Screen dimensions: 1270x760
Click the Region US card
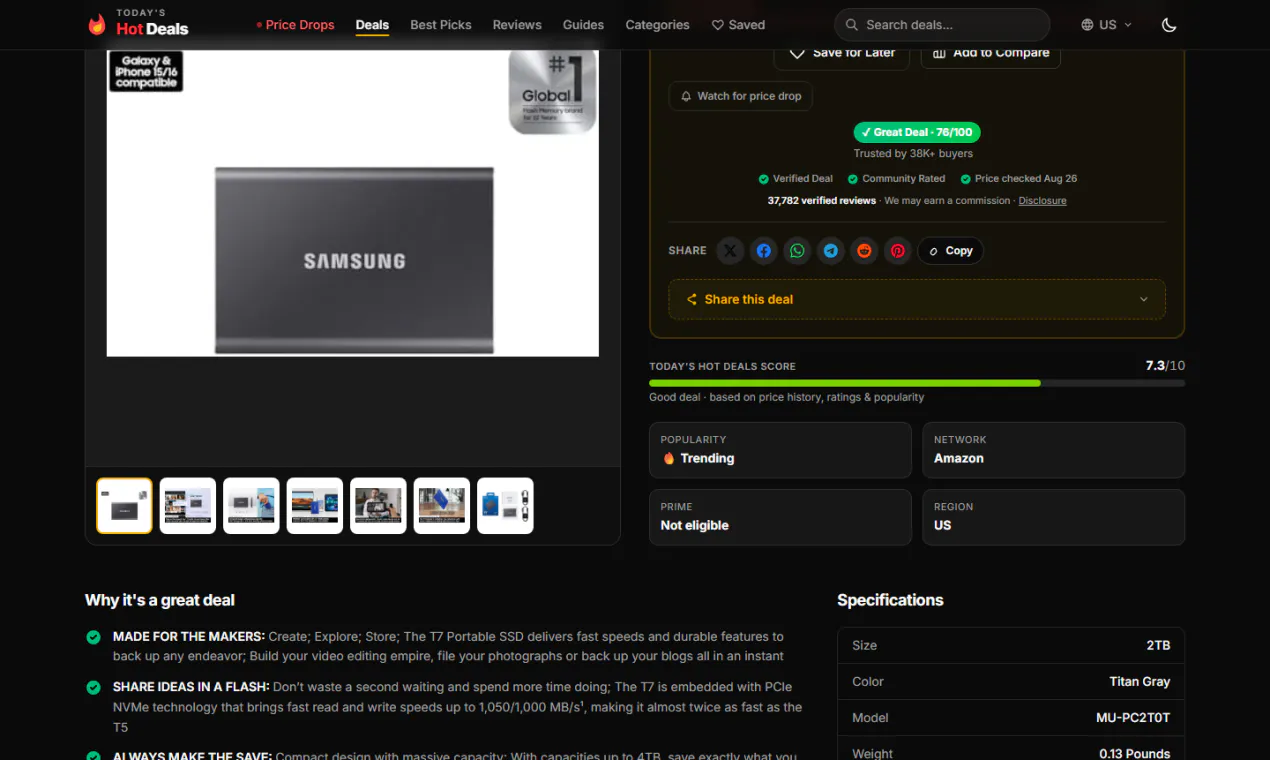1053,517
